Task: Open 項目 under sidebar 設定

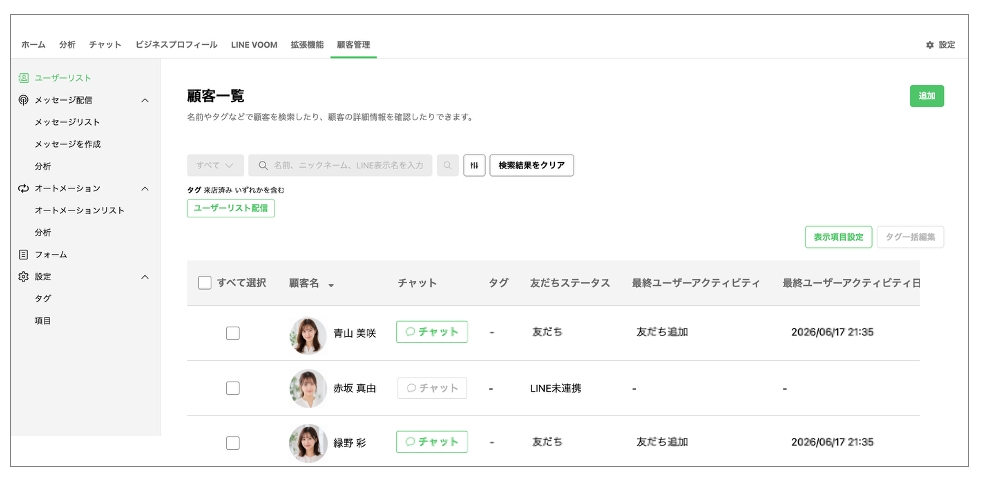Action: [x=43, y=321]
